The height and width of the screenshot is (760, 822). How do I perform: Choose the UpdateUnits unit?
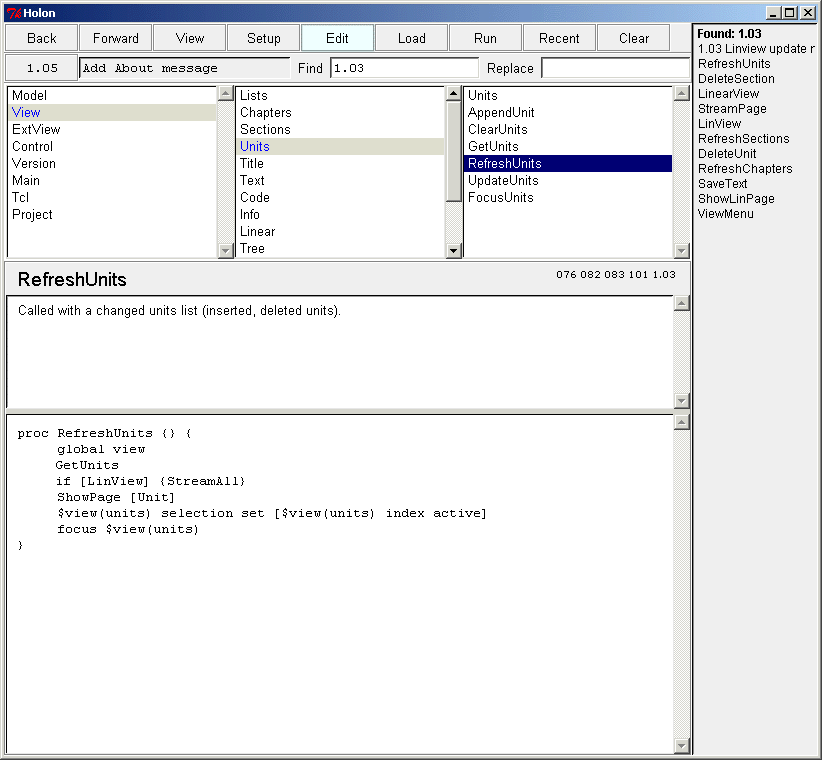(x=503, y=180)
